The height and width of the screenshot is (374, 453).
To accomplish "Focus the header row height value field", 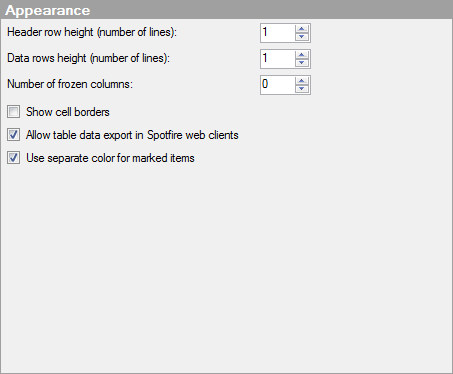I will click(278, 33).
